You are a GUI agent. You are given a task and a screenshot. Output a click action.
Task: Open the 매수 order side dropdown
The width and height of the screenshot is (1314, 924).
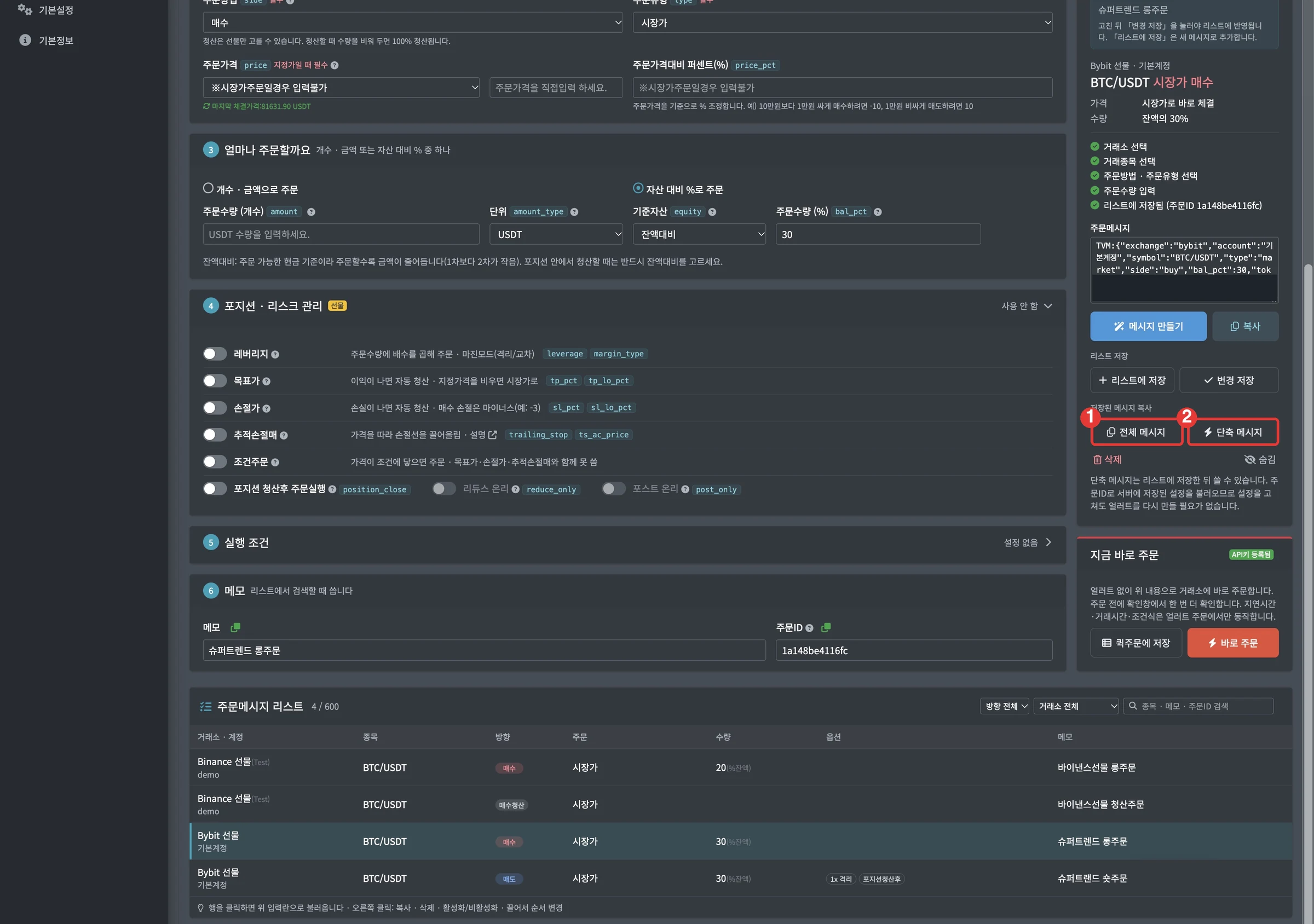[413, 23]
